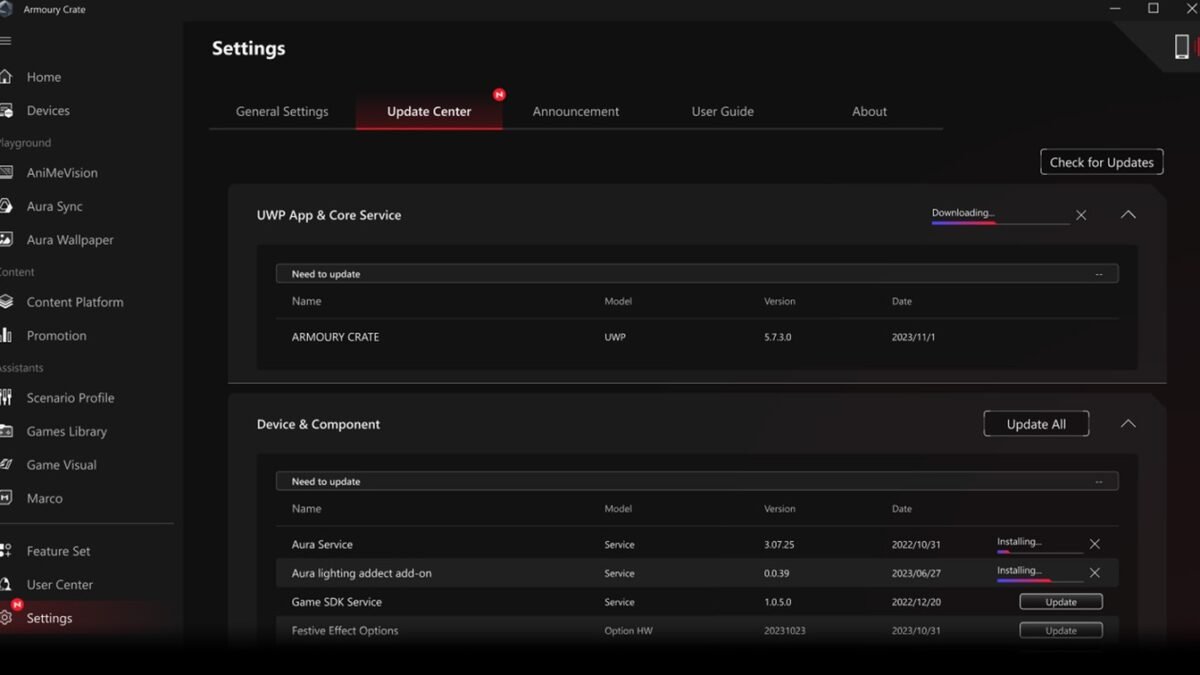Viewport: 1200px width, 675px height.
Task: Update the Game SDK Service
Action: coord(1061,602)
